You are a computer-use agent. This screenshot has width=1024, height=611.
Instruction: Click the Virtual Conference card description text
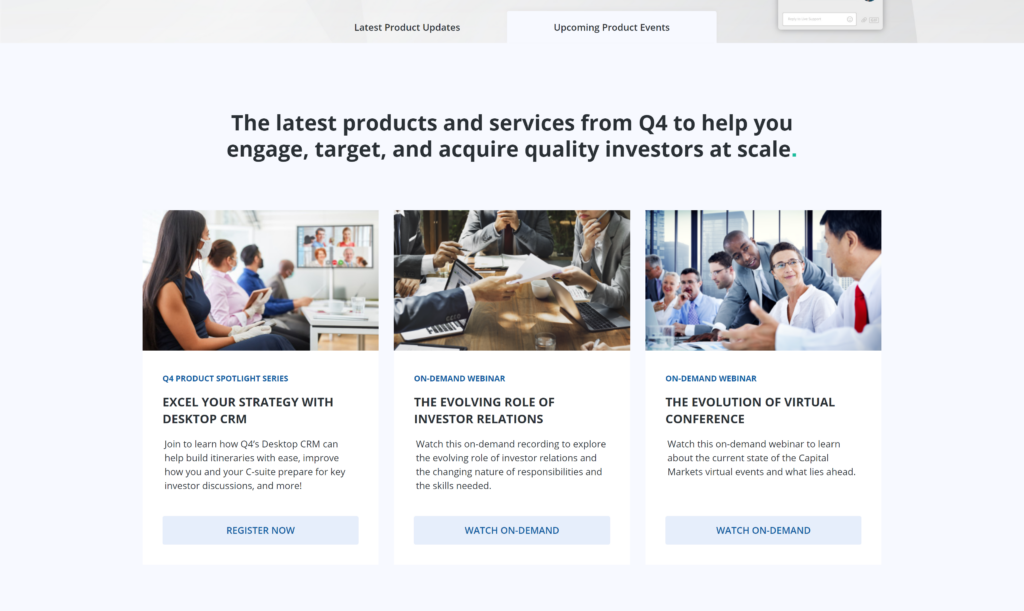pos(761,458)
